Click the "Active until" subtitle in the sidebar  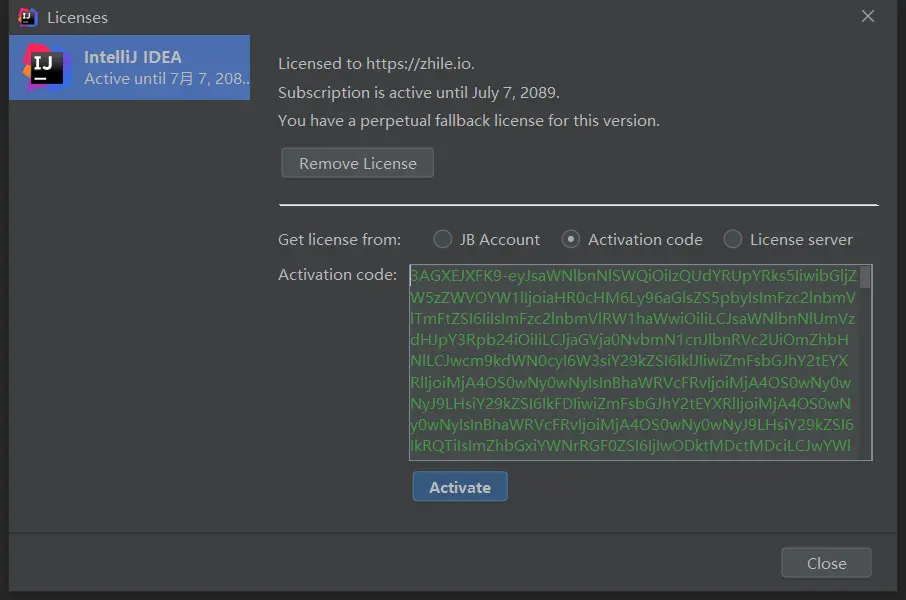(x=167, y=78)
